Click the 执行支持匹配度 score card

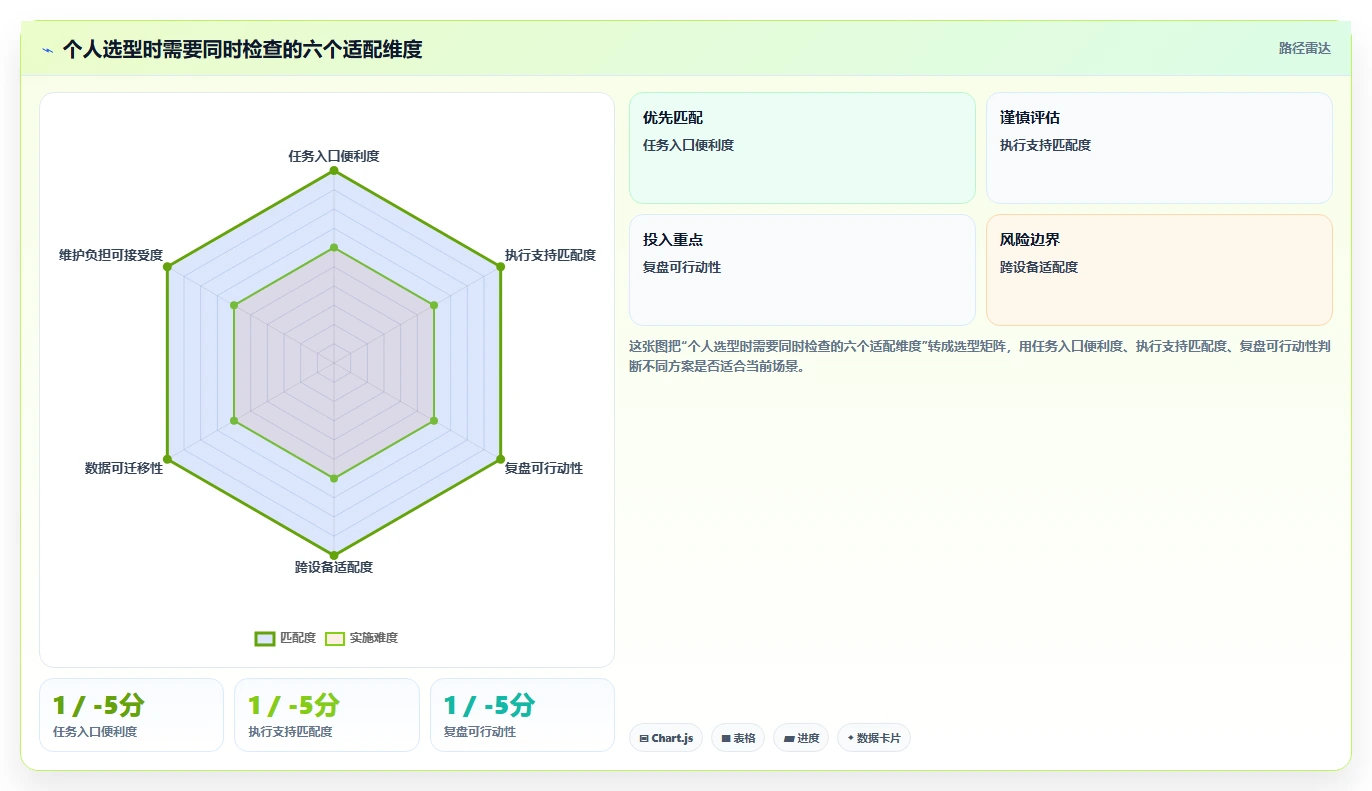pos(326,715)
